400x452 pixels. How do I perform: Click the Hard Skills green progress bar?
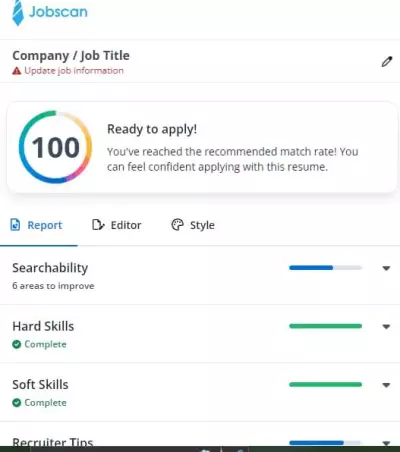click(x=325, y=326)
